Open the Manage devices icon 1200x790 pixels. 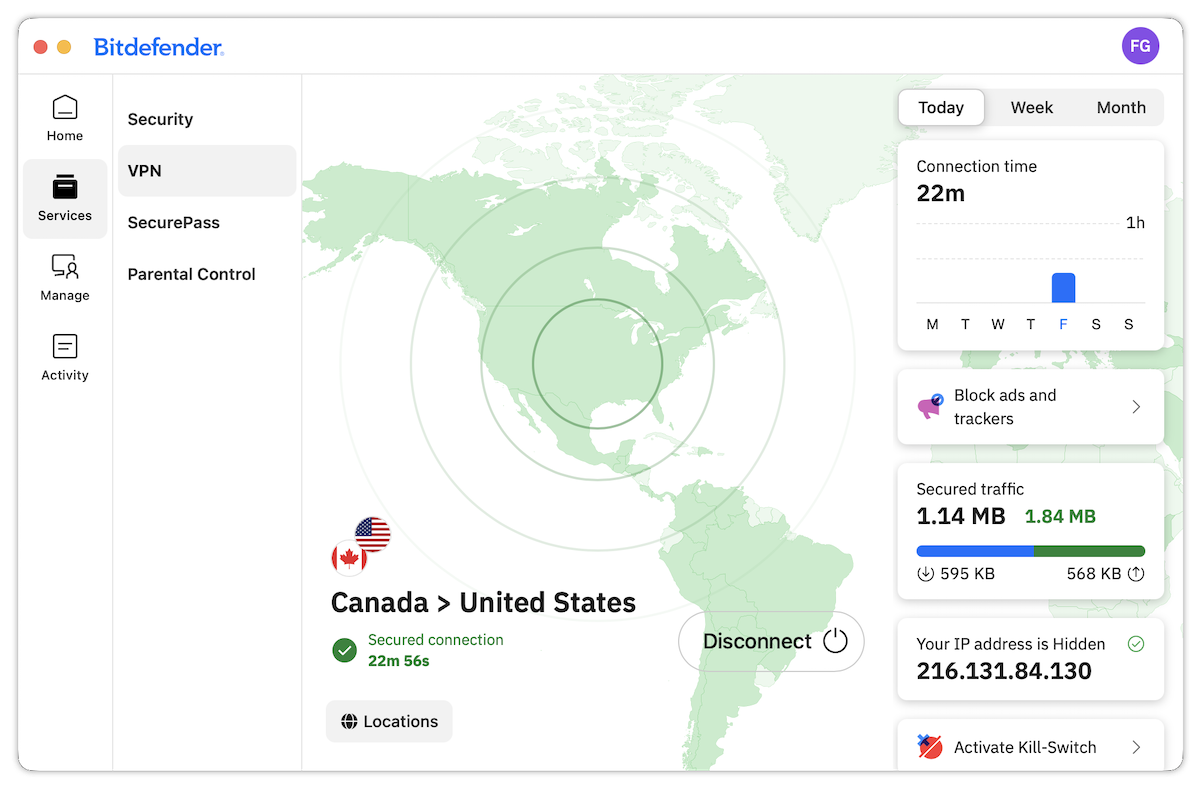coord(65,267)
